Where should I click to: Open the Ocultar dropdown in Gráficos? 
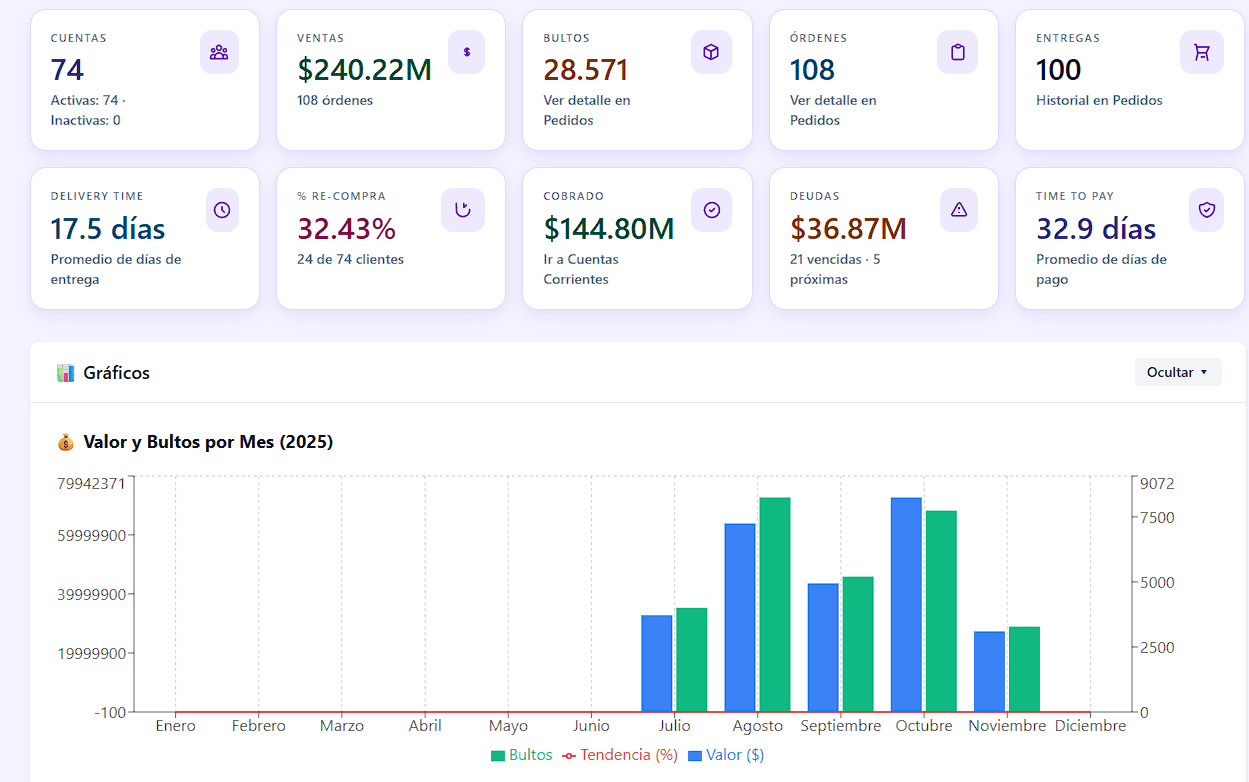[1177, 372]
